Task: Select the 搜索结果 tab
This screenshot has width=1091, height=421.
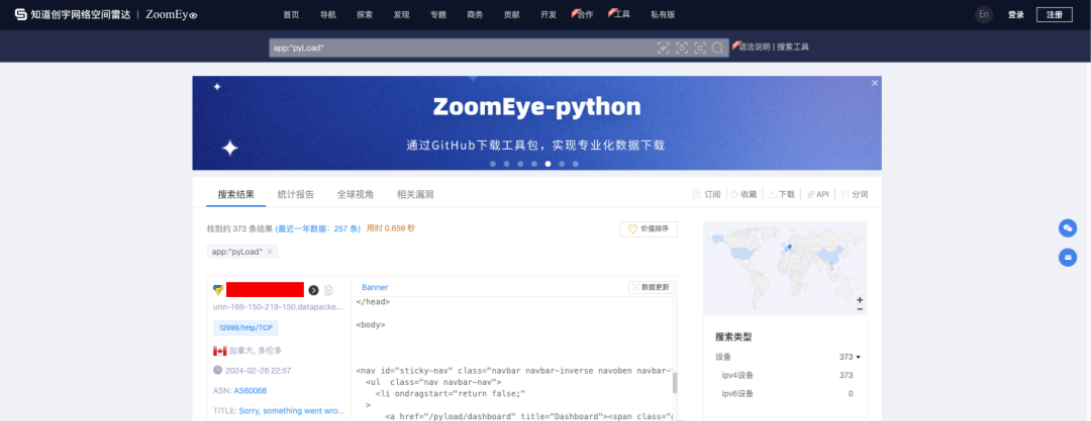Action: 236,195
